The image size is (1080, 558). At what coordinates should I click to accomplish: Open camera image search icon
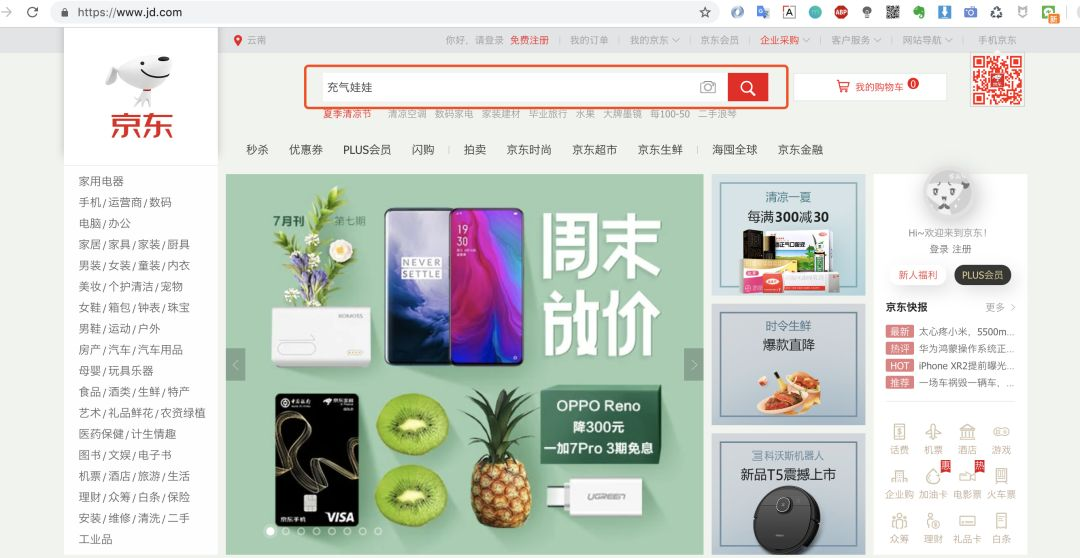(707, 87)
